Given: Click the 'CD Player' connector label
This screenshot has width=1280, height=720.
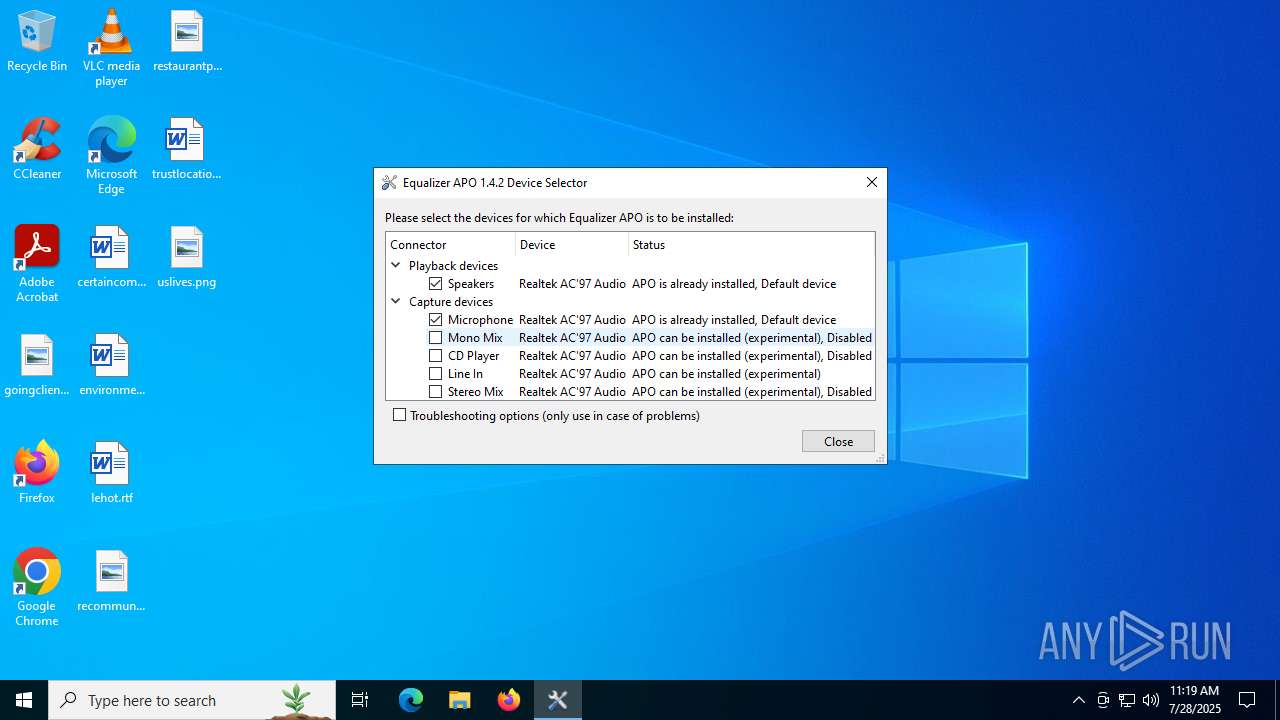Looking at the screenshot, I should 474,356.
